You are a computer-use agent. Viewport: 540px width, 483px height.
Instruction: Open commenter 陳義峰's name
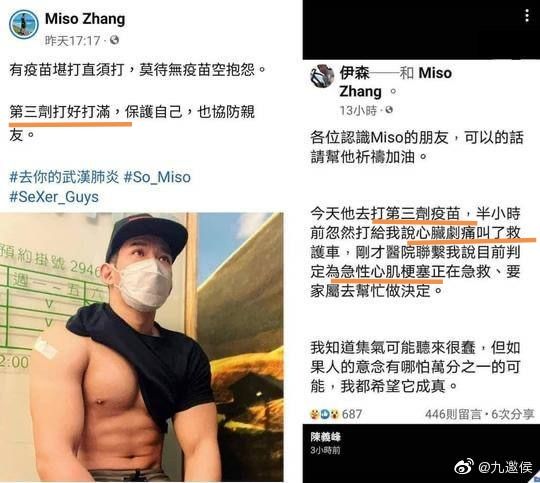(325, 437)
